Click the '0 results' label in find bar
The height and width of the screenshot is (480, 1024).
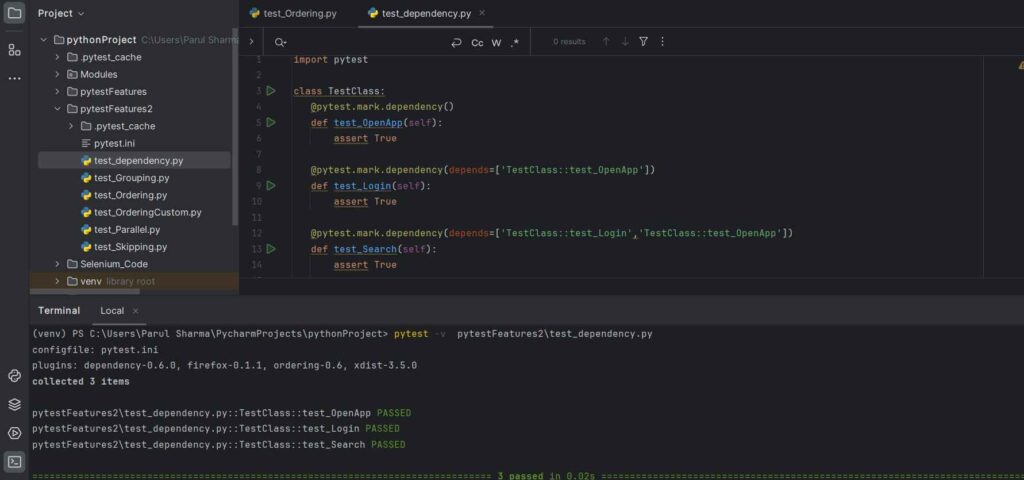tap(569, 42)
